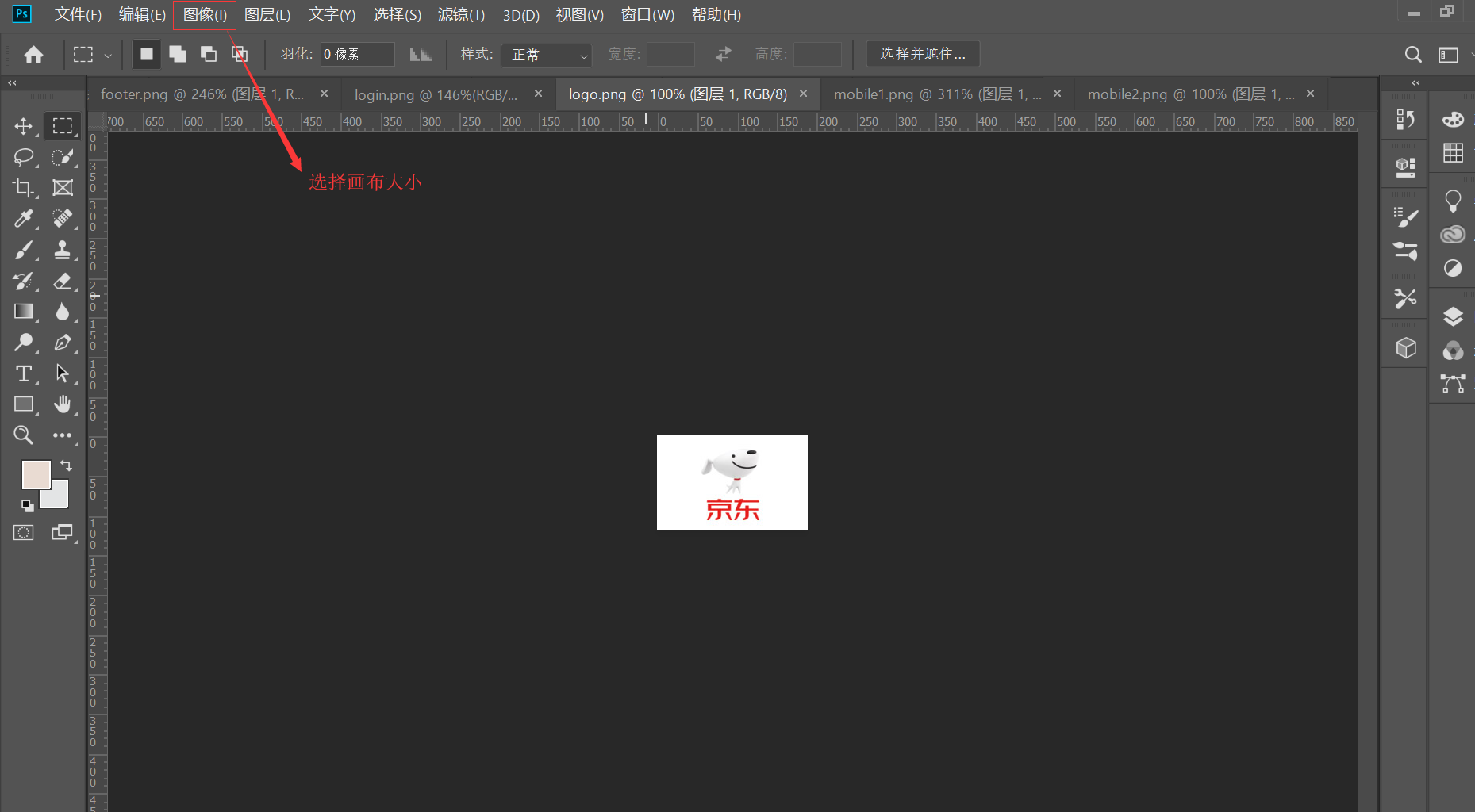
Task: Select the Pen tool
Action: click(x=63, y=343)
